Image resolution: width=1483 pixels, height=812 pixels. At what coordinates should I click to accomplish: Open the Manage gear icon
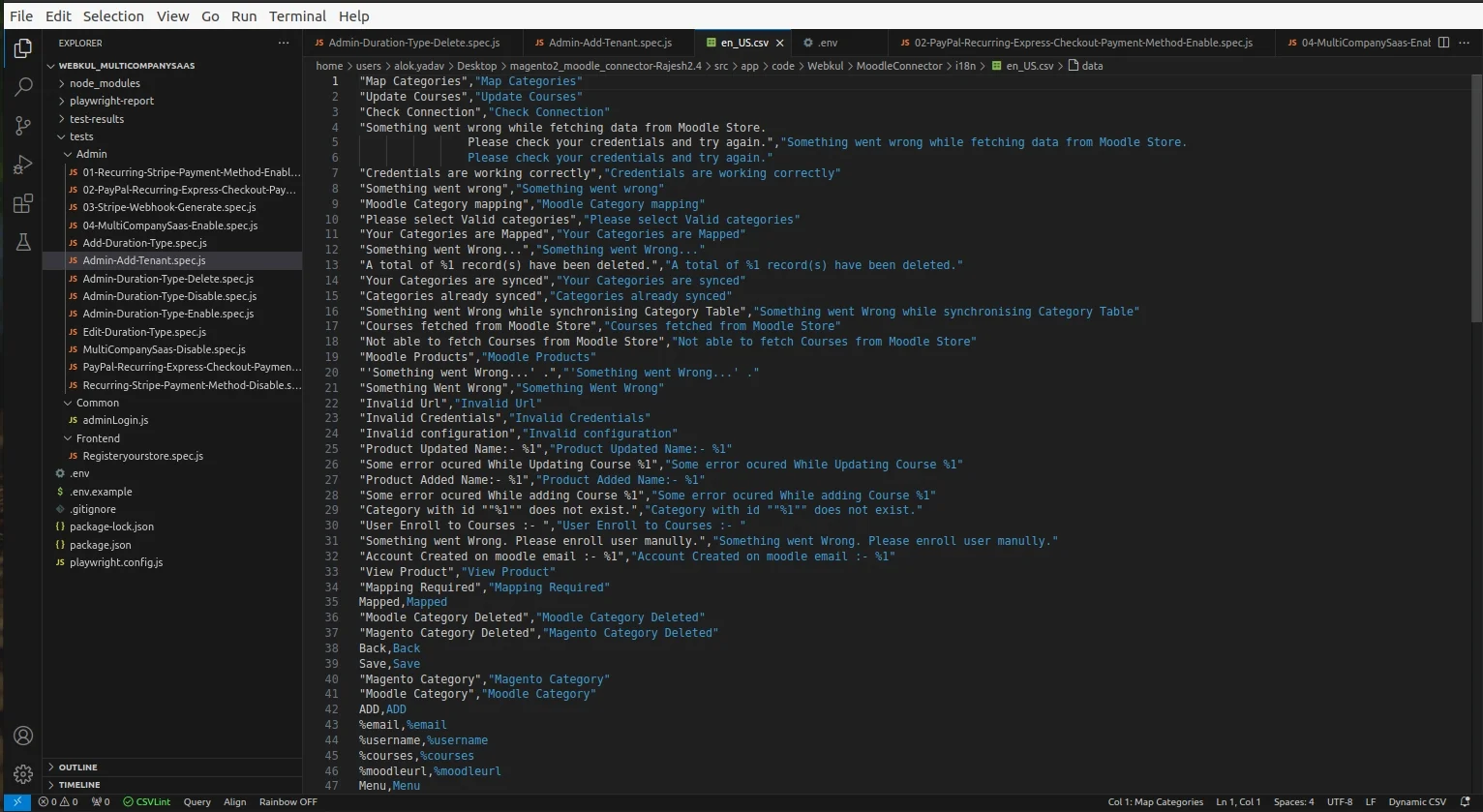point(23,774)
